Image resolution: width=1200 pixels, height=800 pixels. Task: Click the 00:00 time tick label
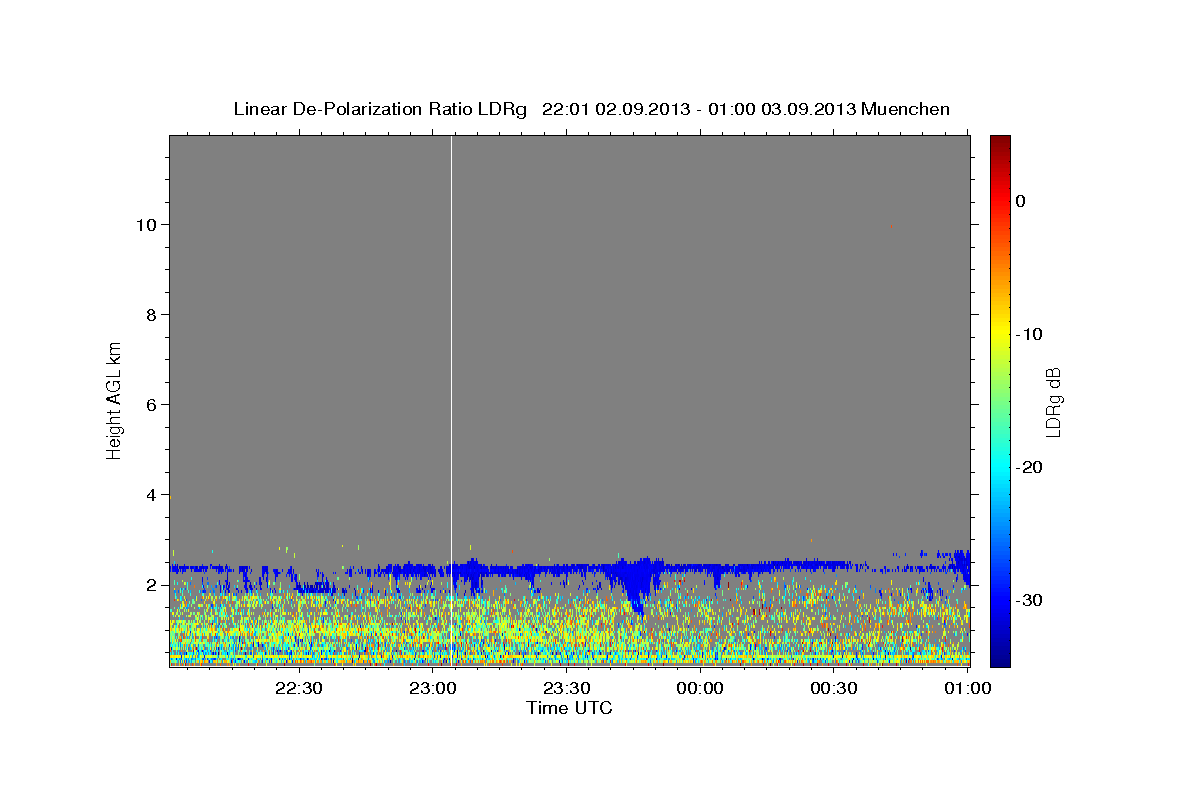pyautogui.click(x=700, y=688)
